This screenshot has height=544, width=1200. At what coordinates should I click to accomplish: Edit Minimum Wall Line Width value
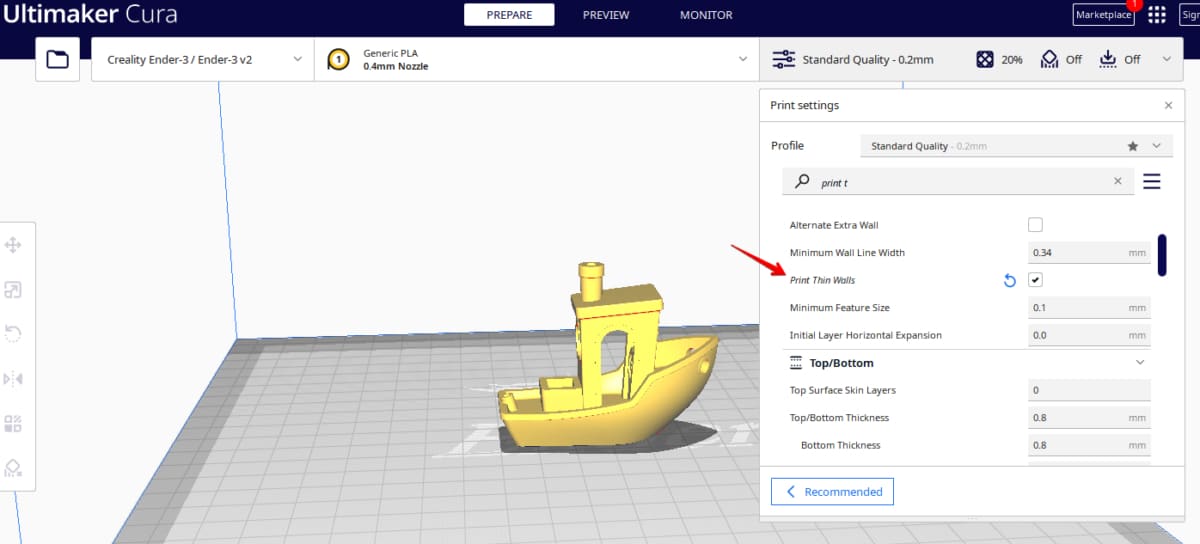click(1089, 253)
